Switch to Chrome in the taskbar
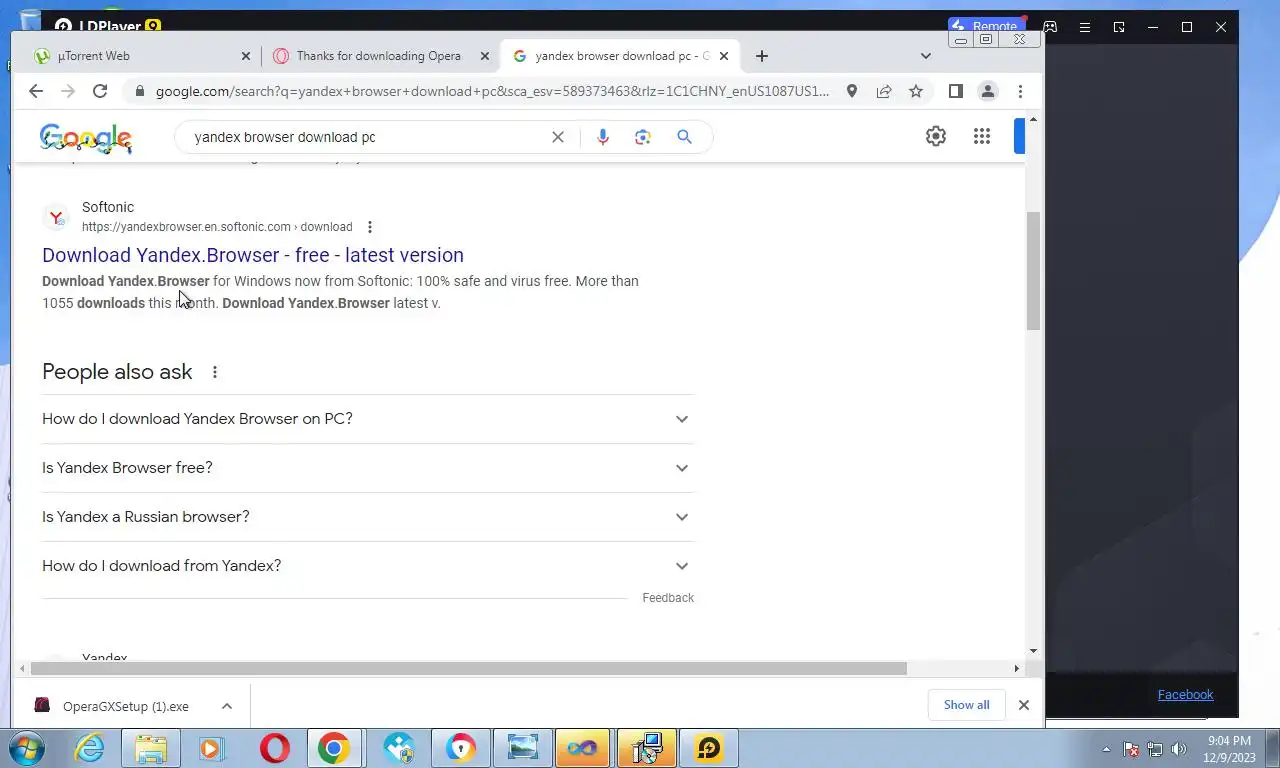1280x768 pixels. (334, 748)
